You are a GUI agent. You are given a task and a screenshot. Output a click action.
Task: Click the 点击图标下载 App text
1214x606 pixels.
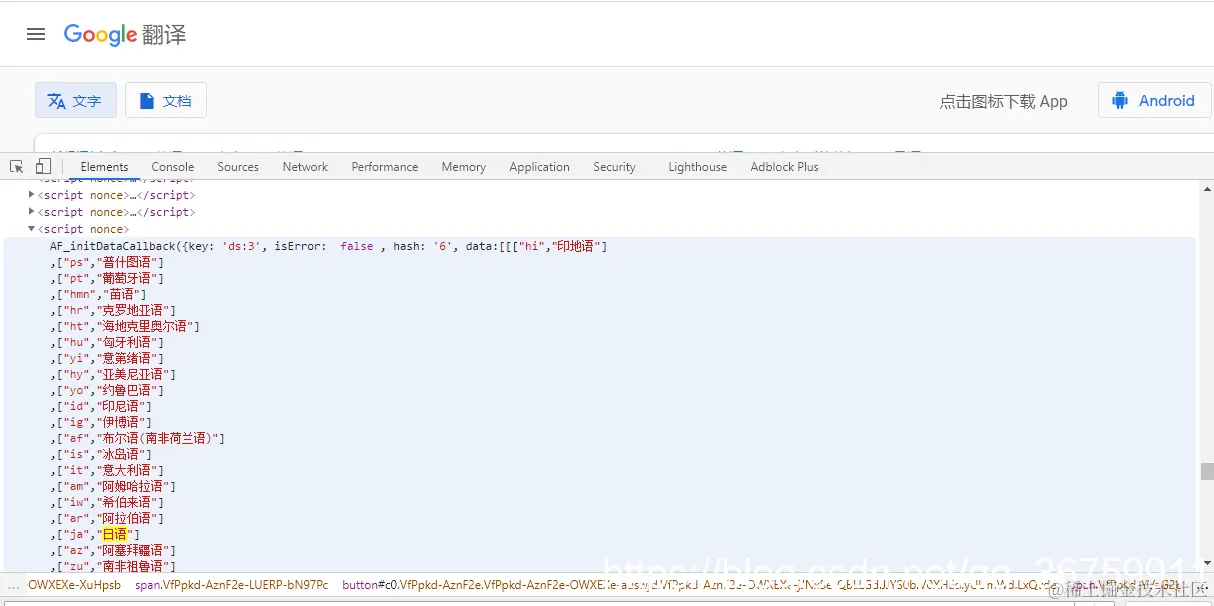[1003, 101]
